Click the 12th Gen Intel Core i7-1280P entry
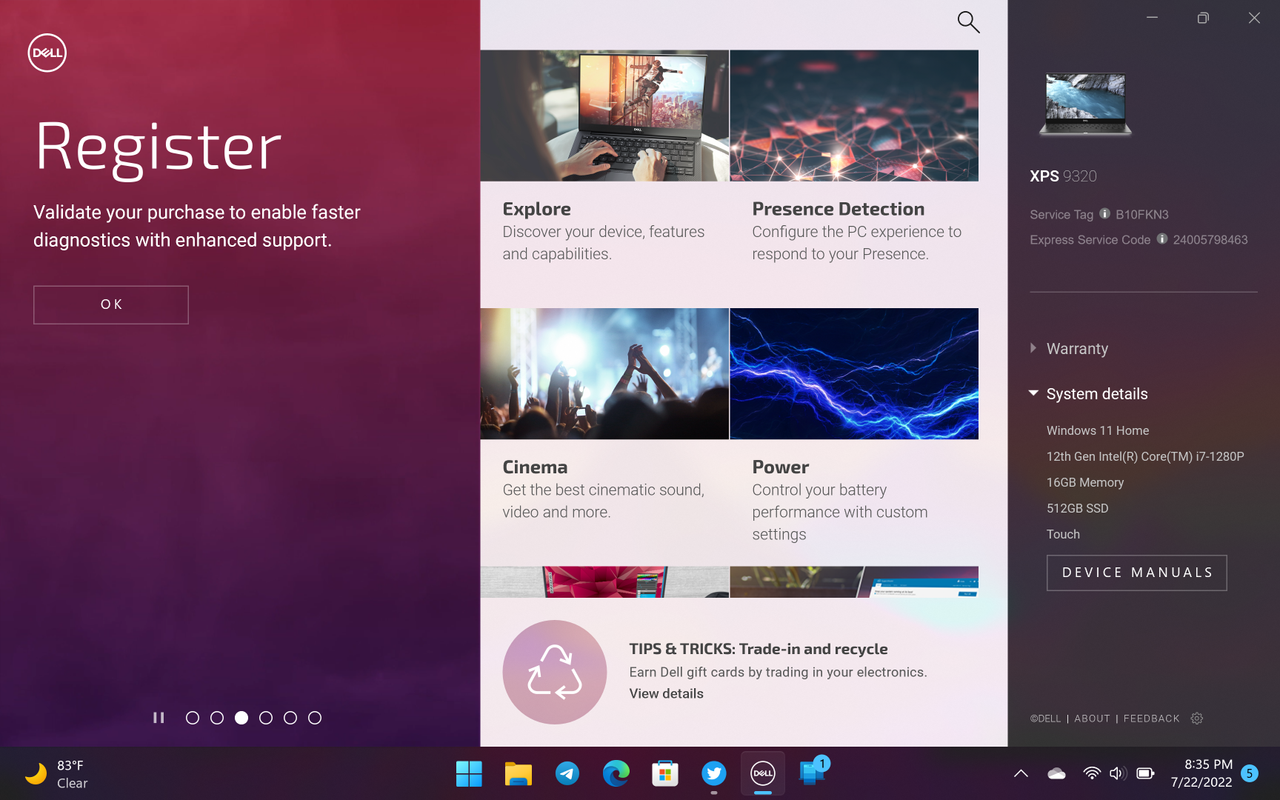Viewport: 1280px width, 800px height. 1145,457
